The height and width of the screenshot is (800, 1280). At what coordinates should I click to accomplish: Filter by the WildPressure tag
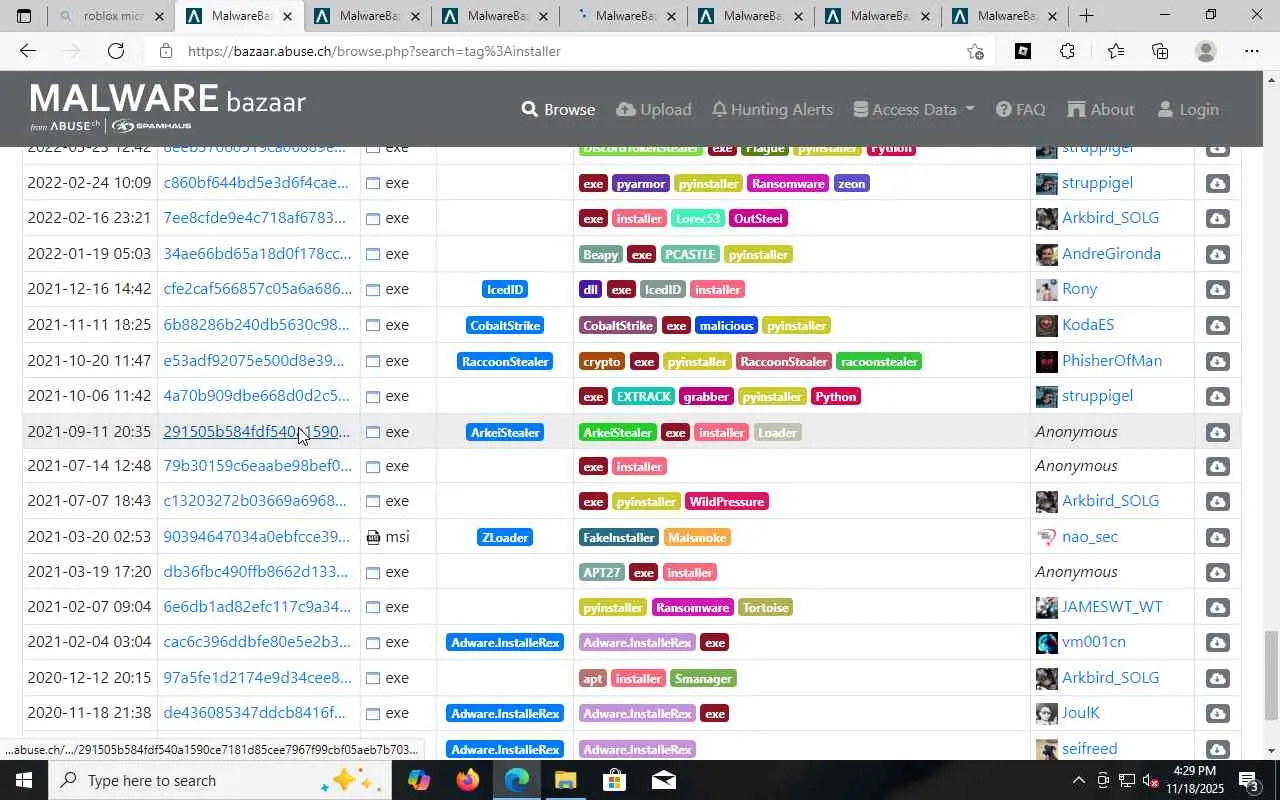tap(726, 502)
